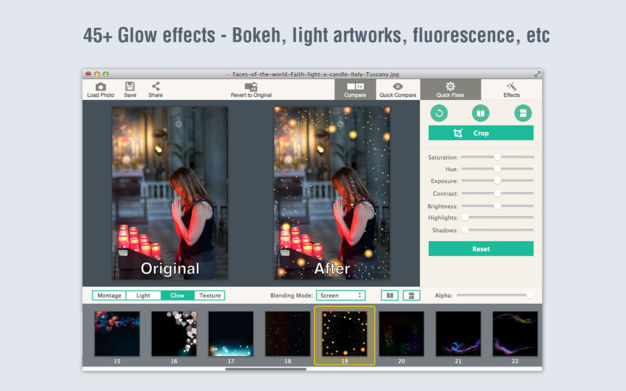
Task: Select the Montage category tab
Action: pyautogui.click(x=109, y=296)
